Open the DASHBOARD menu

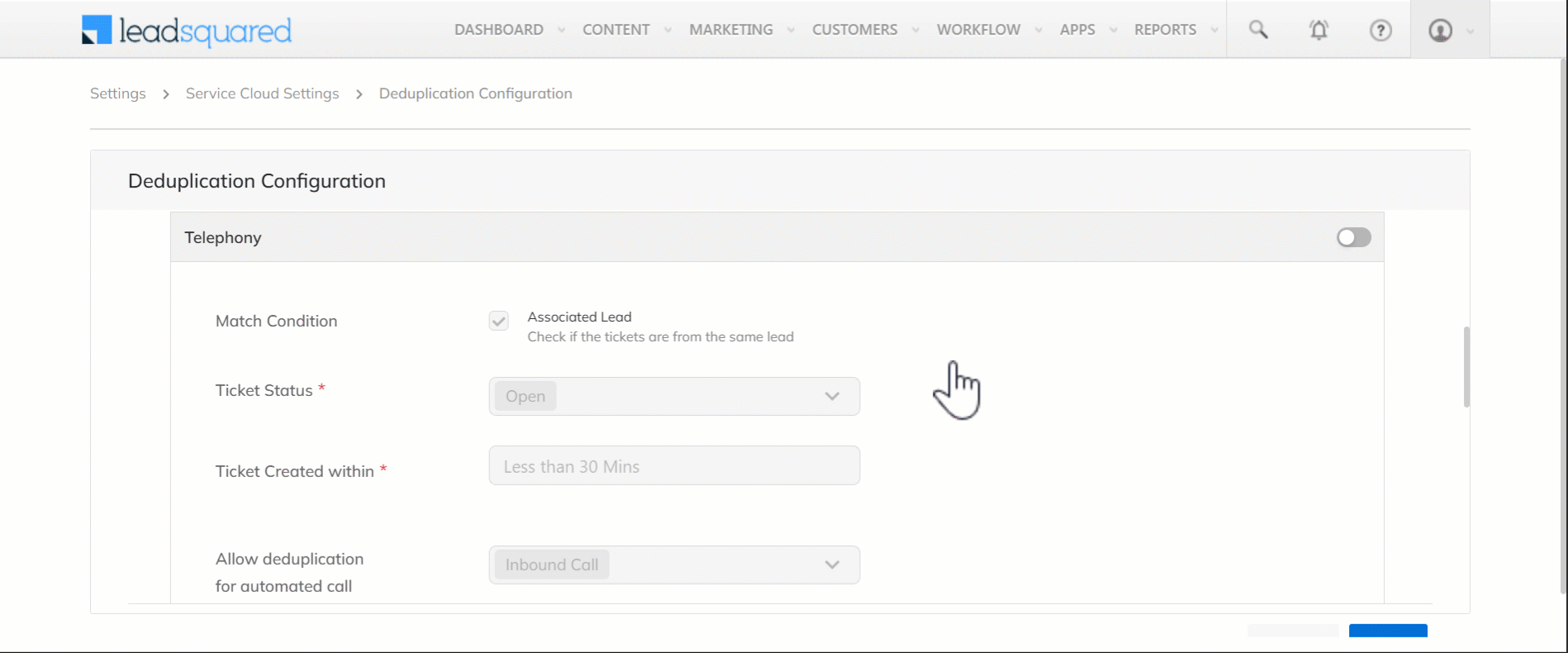tap(499, 30)
